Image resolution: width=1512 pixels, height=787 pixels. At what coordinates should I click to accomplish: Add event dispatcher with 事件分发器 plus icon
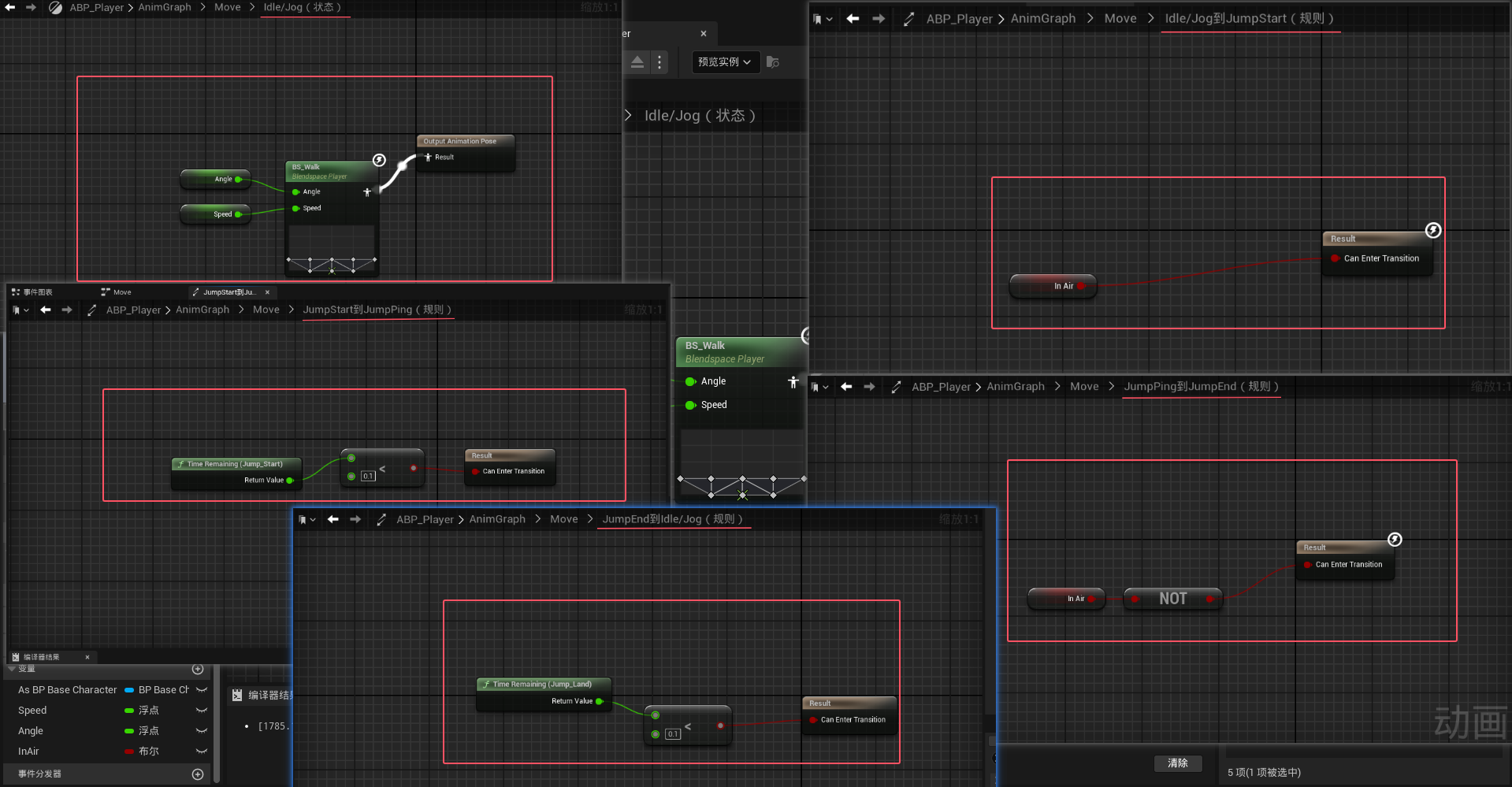pyautogui.click(x=198, y=774)
